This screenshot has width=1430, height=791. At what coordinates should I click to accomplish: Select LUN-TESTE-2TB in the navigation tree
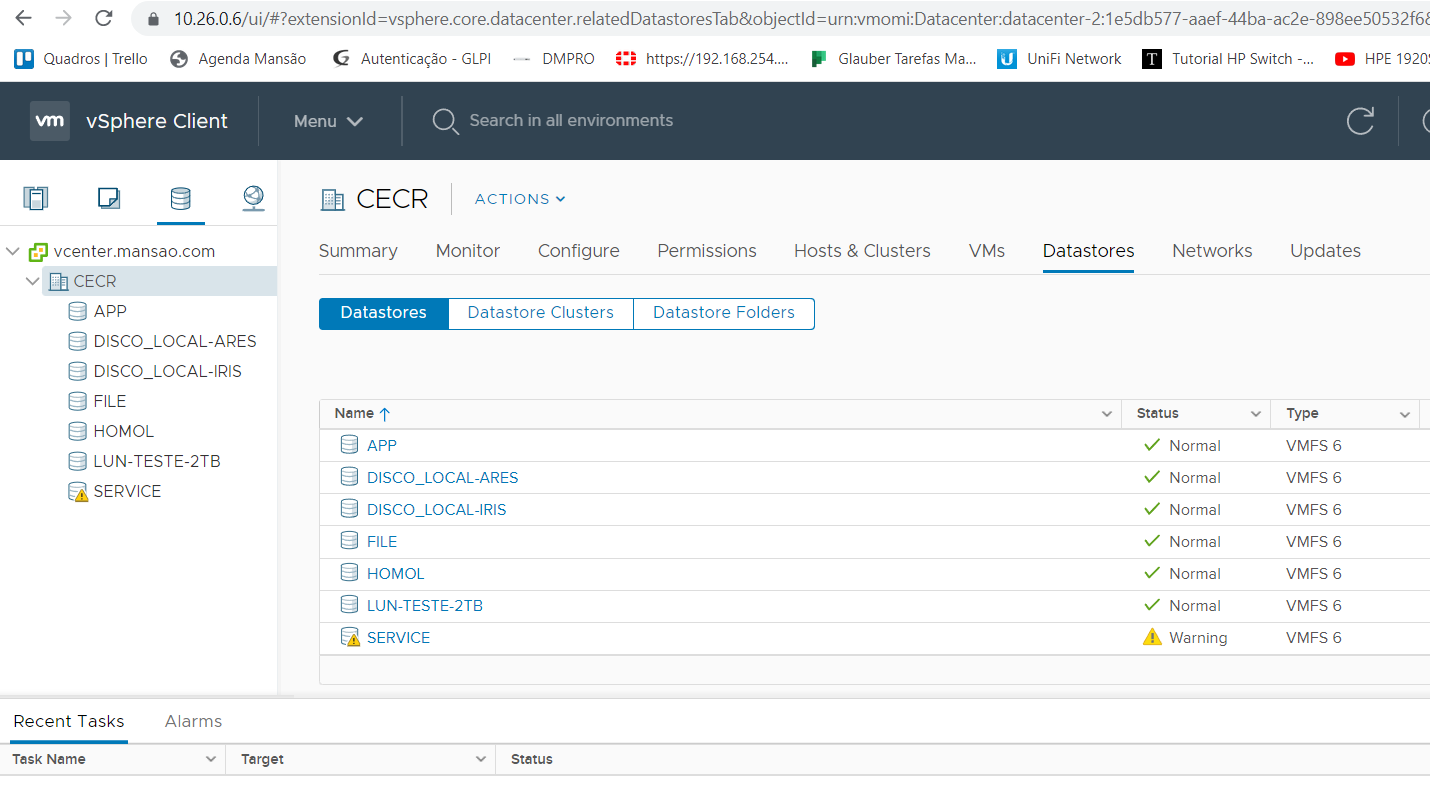(x=157, y=461)
